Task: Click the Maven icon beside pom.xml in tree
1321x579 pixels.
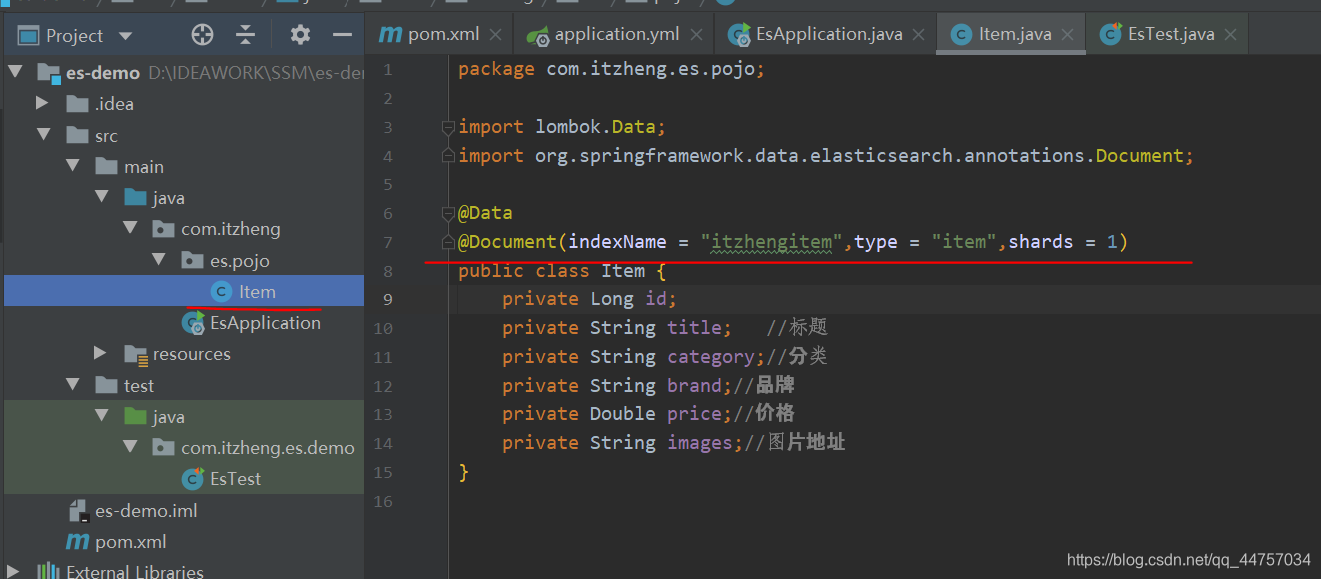Action: (77, 541)
